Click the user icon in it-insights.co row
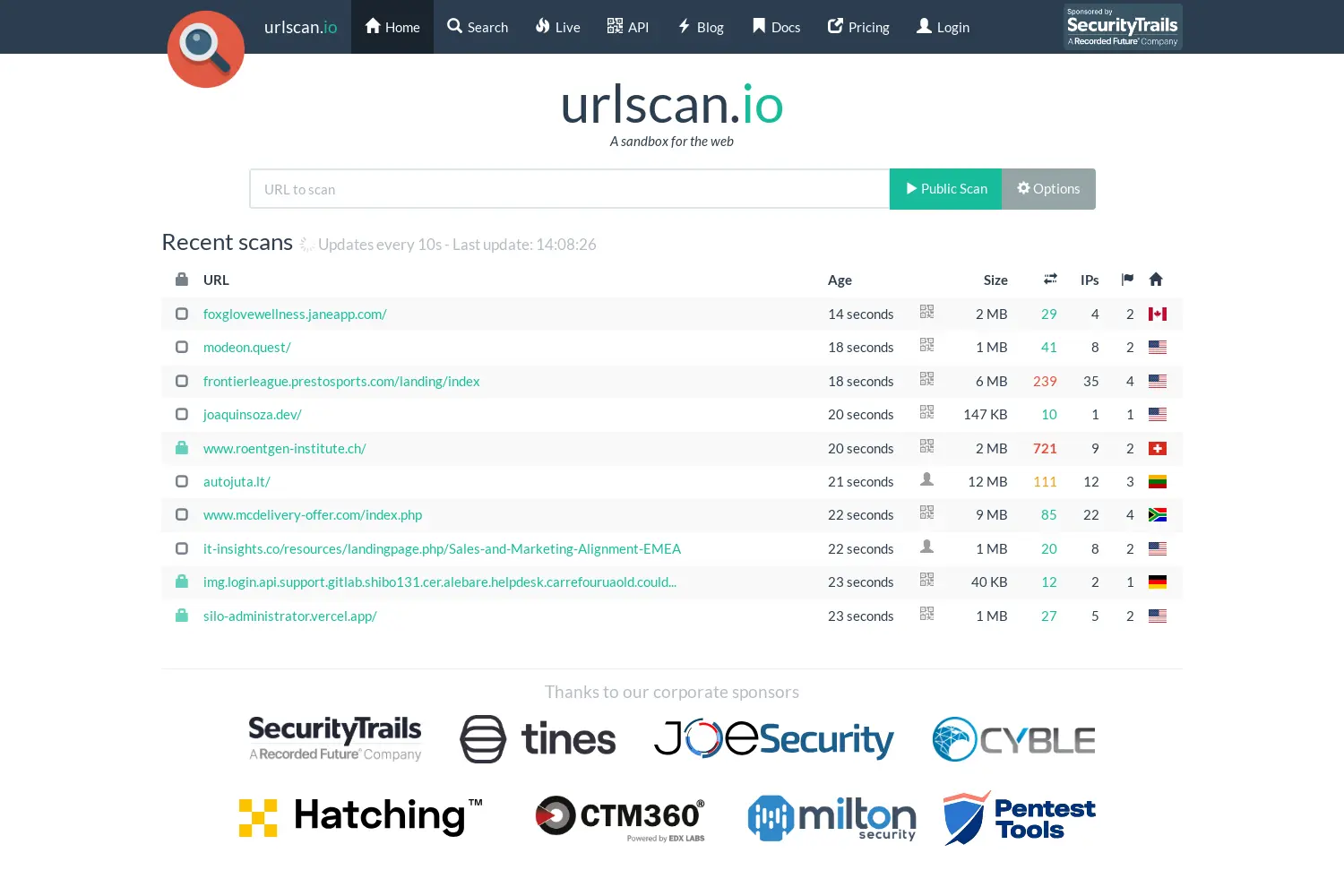1344x896 pixels. [x=926, y=547]
